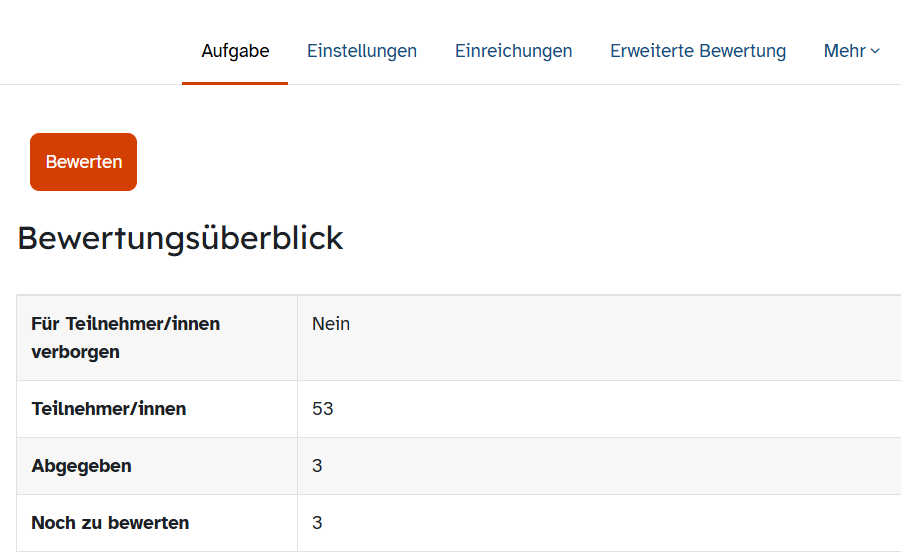Image resolution: width=901 pixels, height=555 pixels.
Task: Click the Abgegeben row label
Action: point(81,465)
